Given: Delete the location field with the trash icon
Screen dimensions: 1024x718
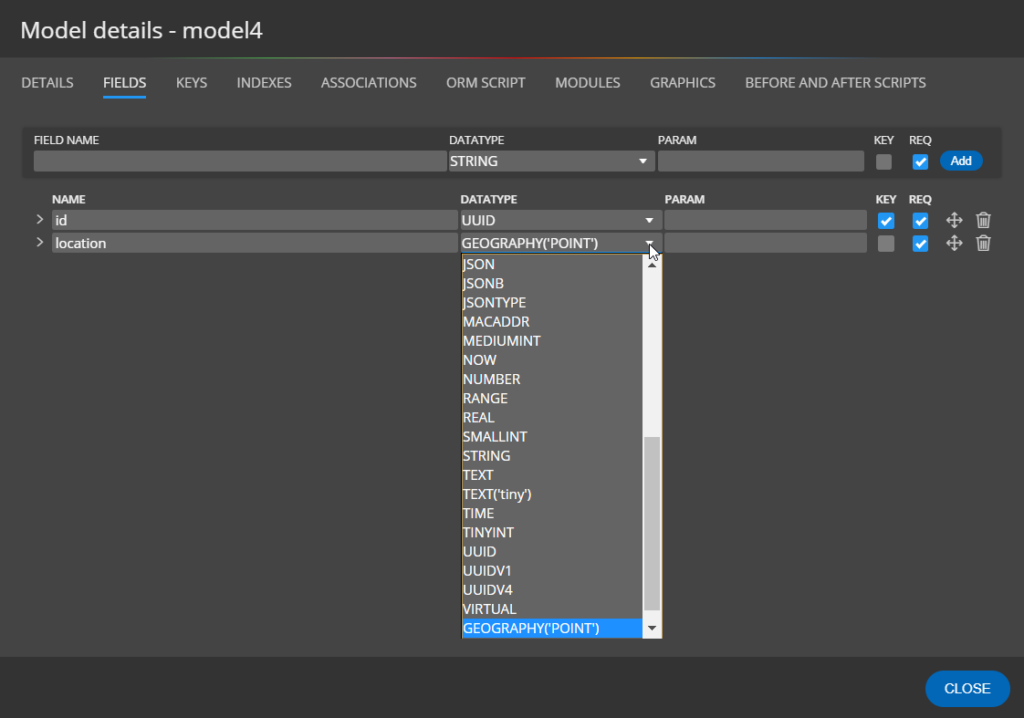Looking at the screenshot, I should (x=983, y=243).
